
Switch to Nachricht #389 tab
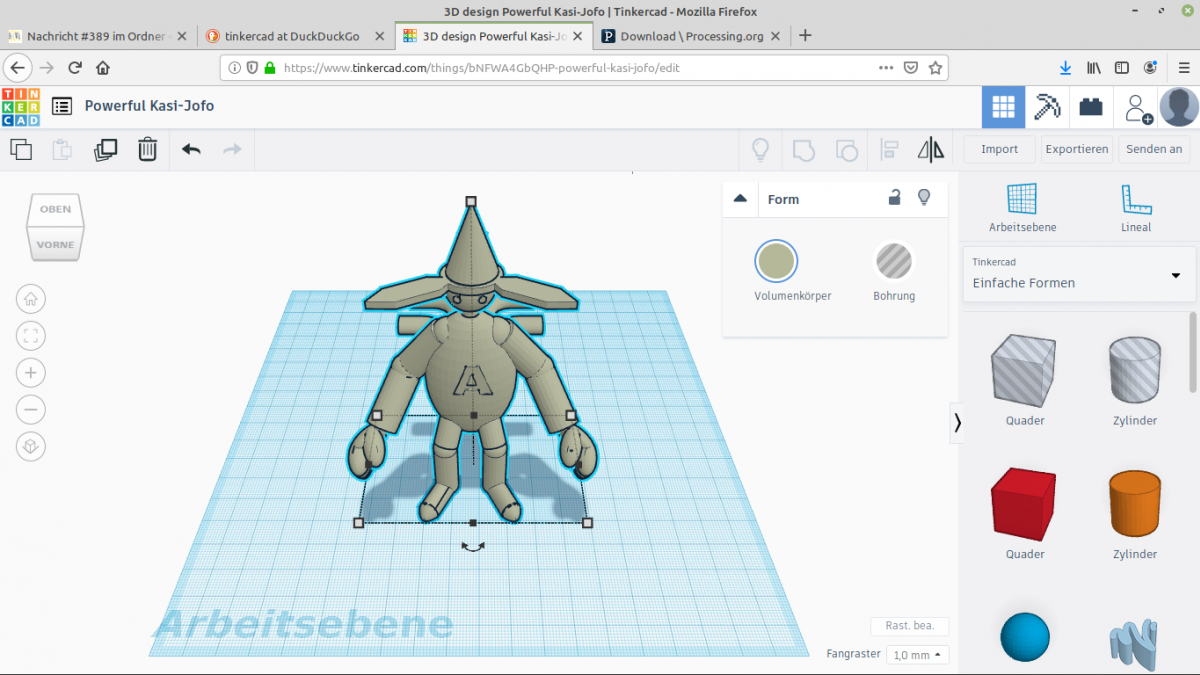(97, 36)
